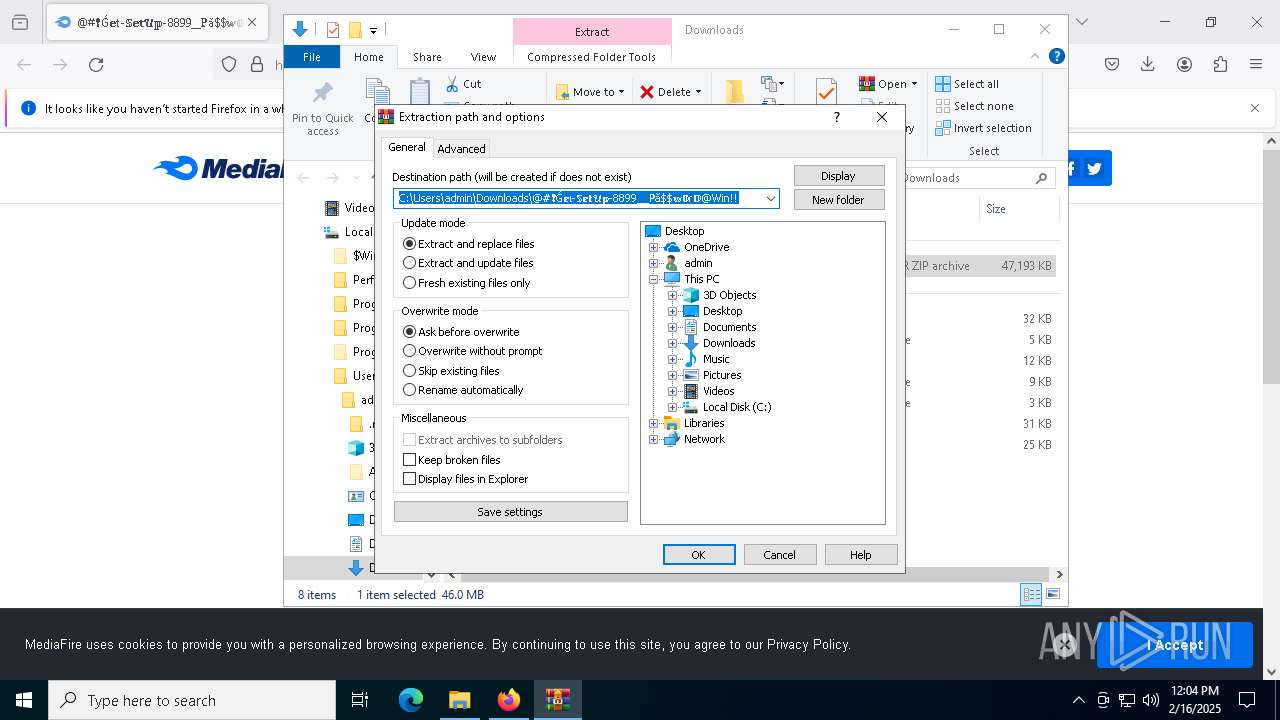
Task: Open Firefox downloads panel icon
Action: [x=1148, y=65]
